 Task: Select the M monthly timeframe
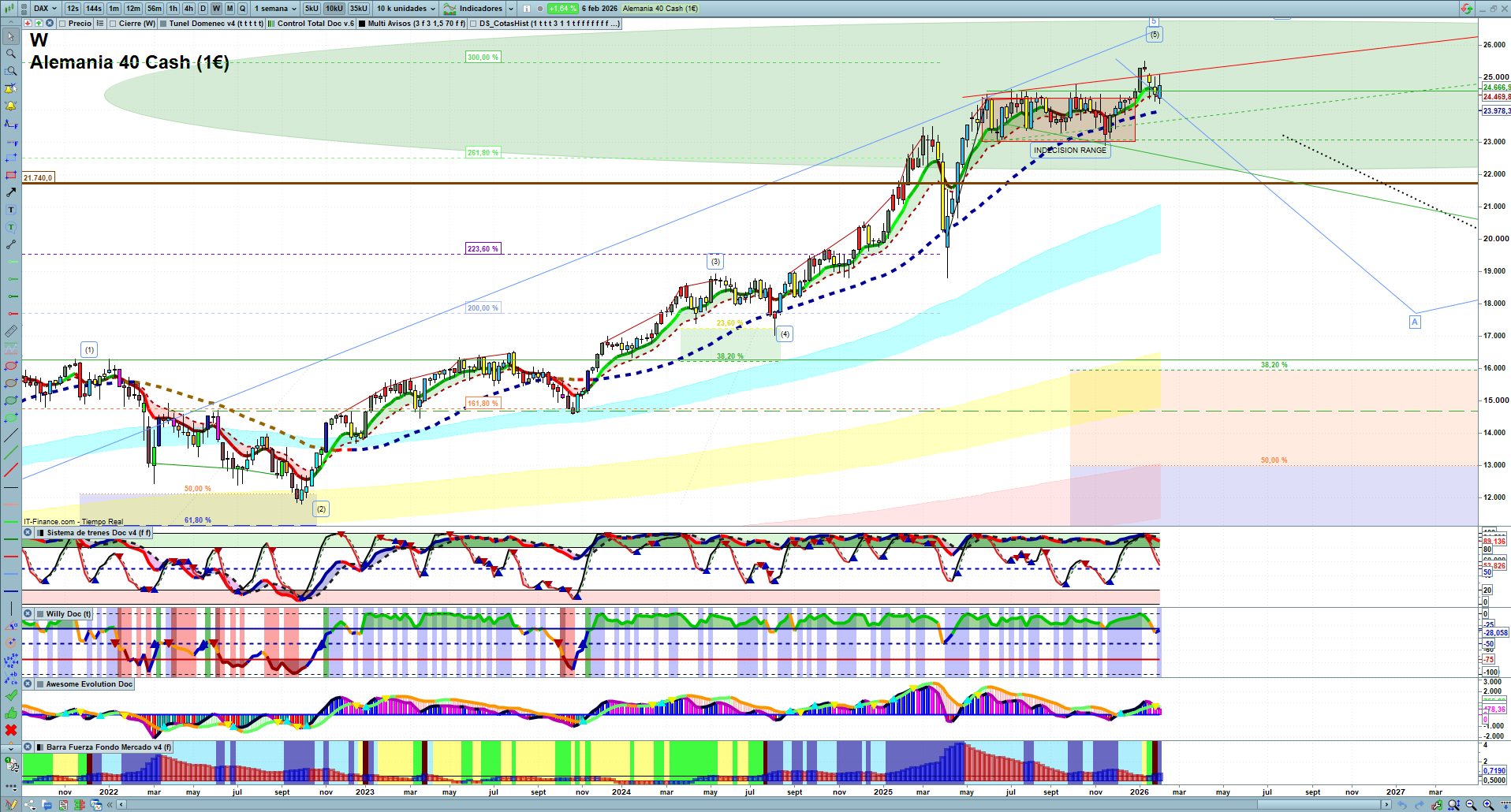(x=229, y=9)
